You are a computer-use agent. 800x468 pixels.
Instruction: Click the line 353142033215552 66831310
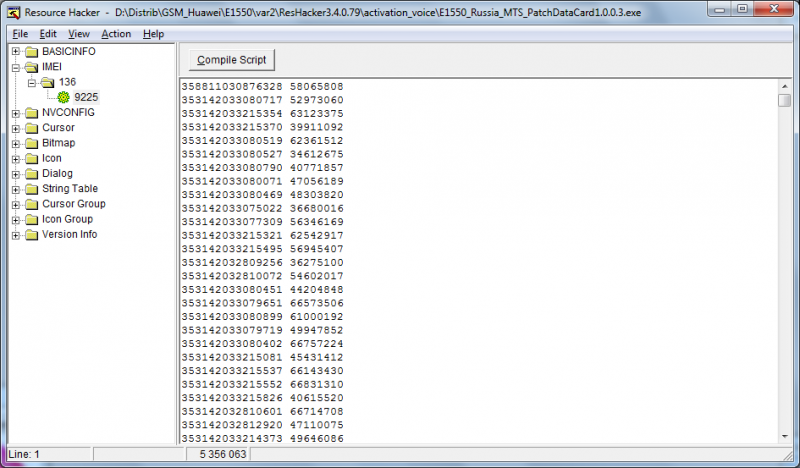[262, 384]
